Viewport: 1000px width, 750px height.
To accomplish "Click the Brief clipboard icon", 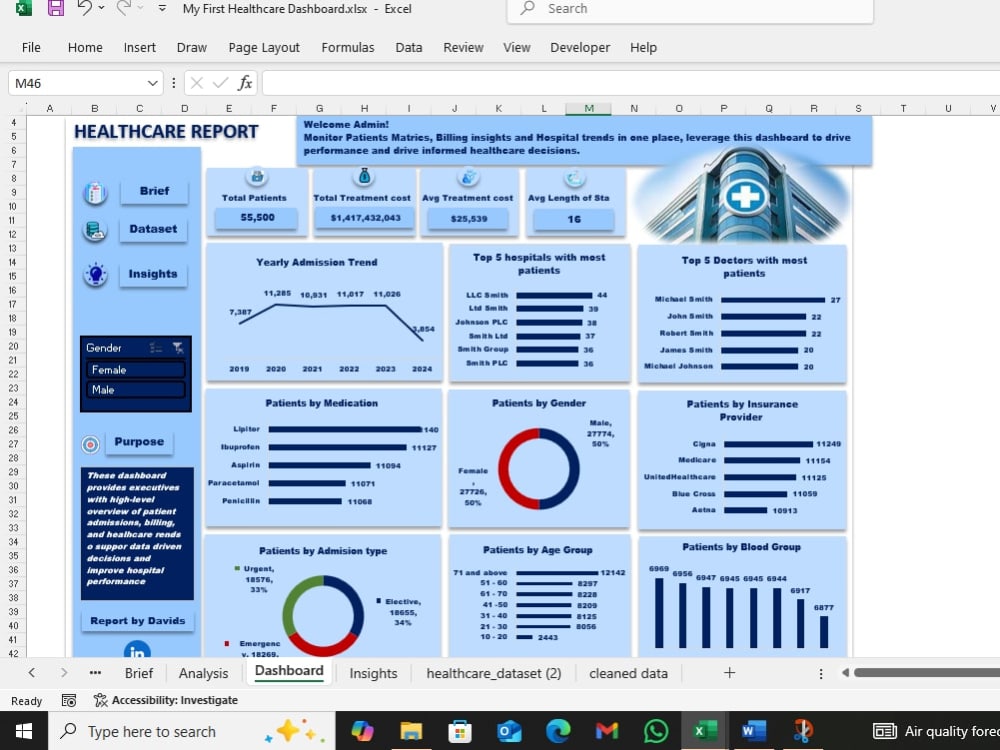I will [x=95, y=193].
